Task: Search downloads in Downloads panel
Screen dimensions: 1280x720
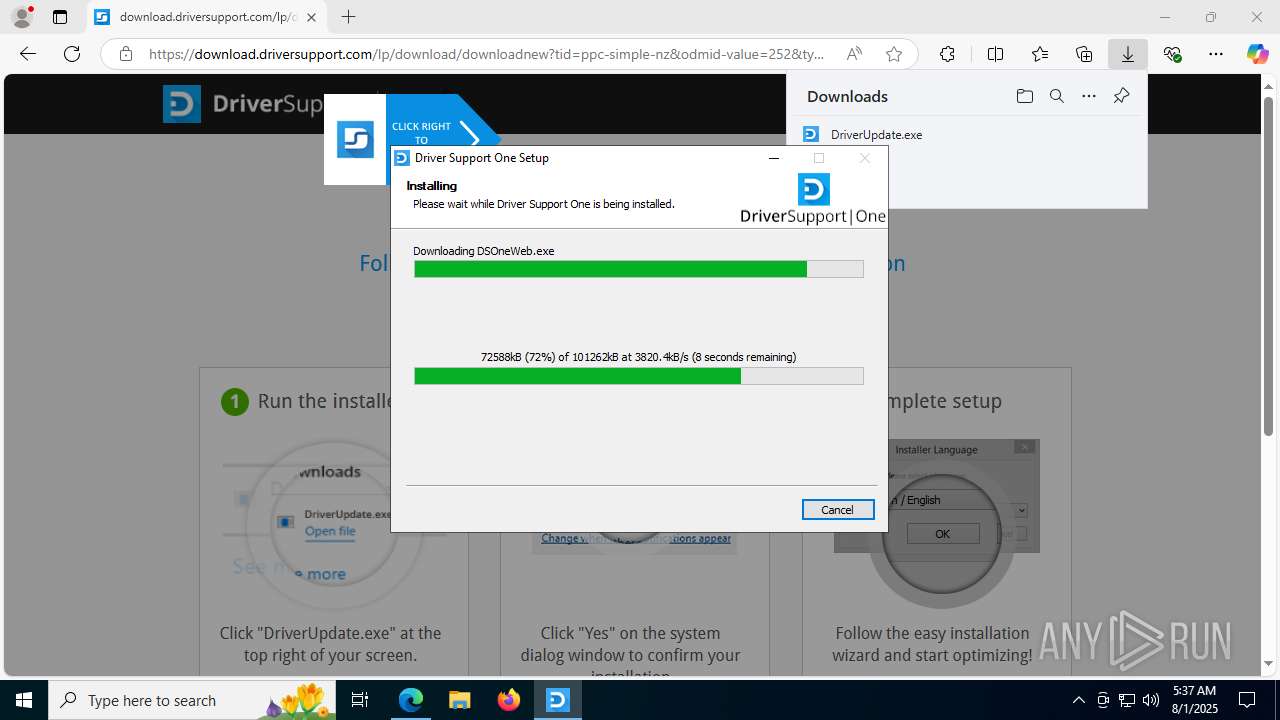Action: (1056, 96)
